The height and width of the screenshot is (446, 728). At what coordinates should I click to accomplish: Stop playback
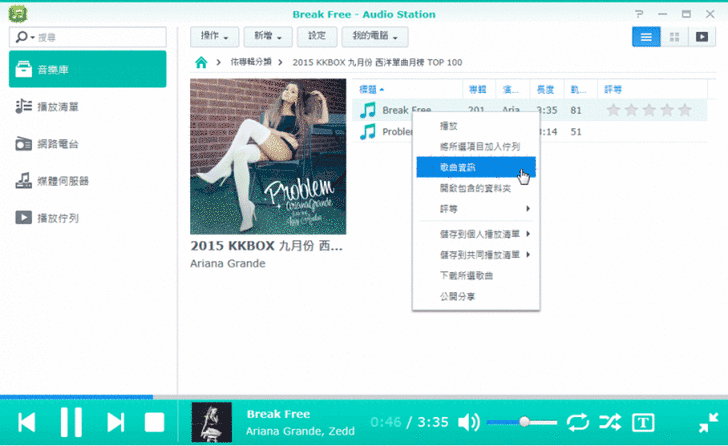click(154, 422)
